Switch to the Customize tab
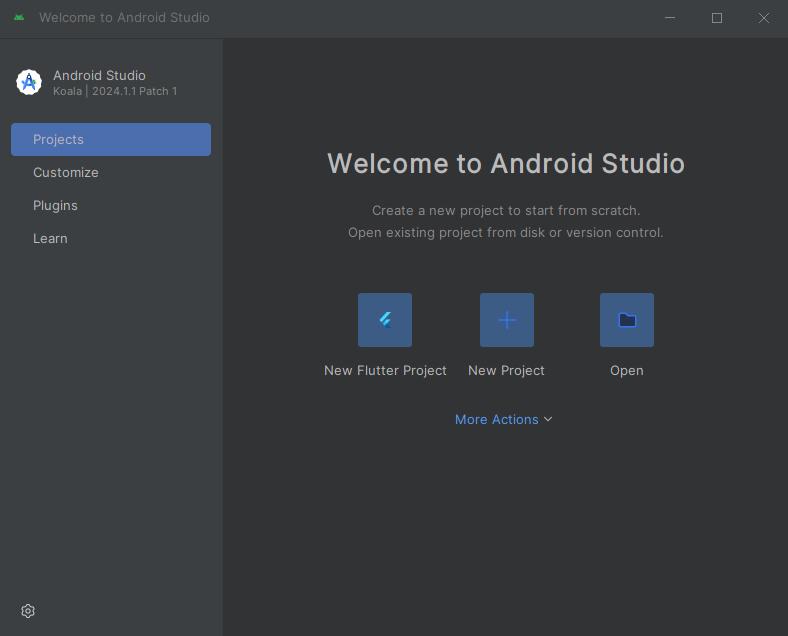This screenshot has height=636, width=788. 111,172
